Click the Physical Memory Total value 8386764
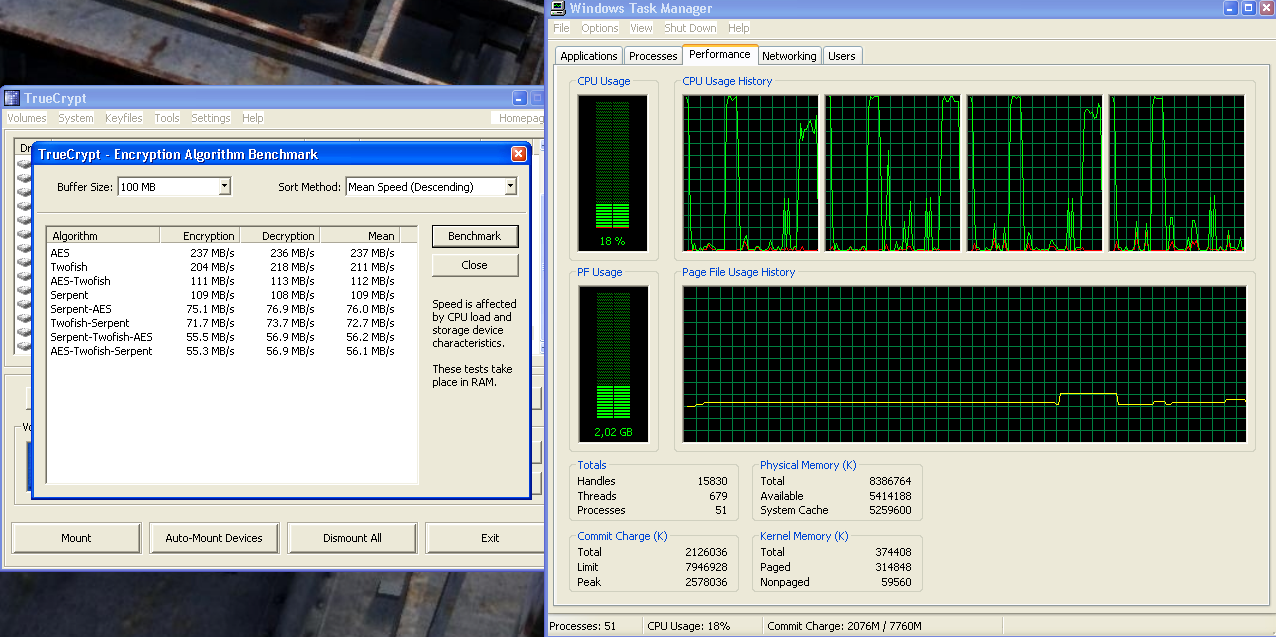Screen dimensions: 1276x637 click(888, 481)
